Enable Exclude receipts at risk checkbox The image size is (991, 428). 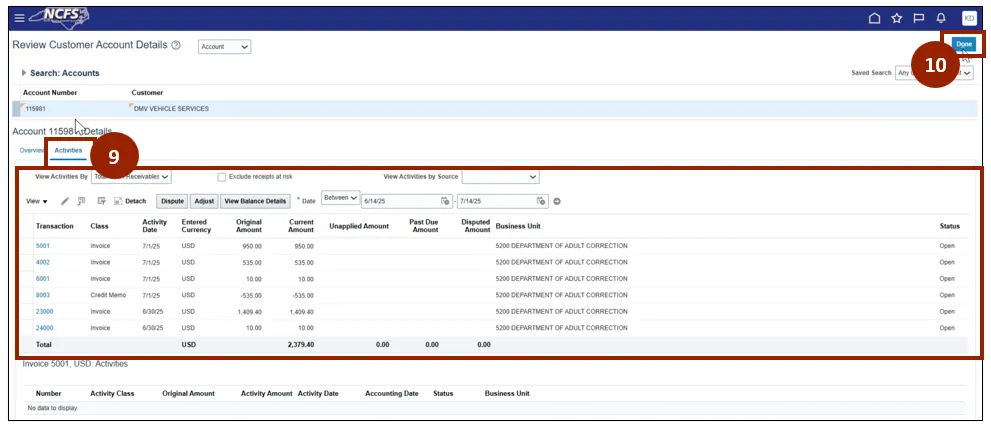tap(222, 177)
